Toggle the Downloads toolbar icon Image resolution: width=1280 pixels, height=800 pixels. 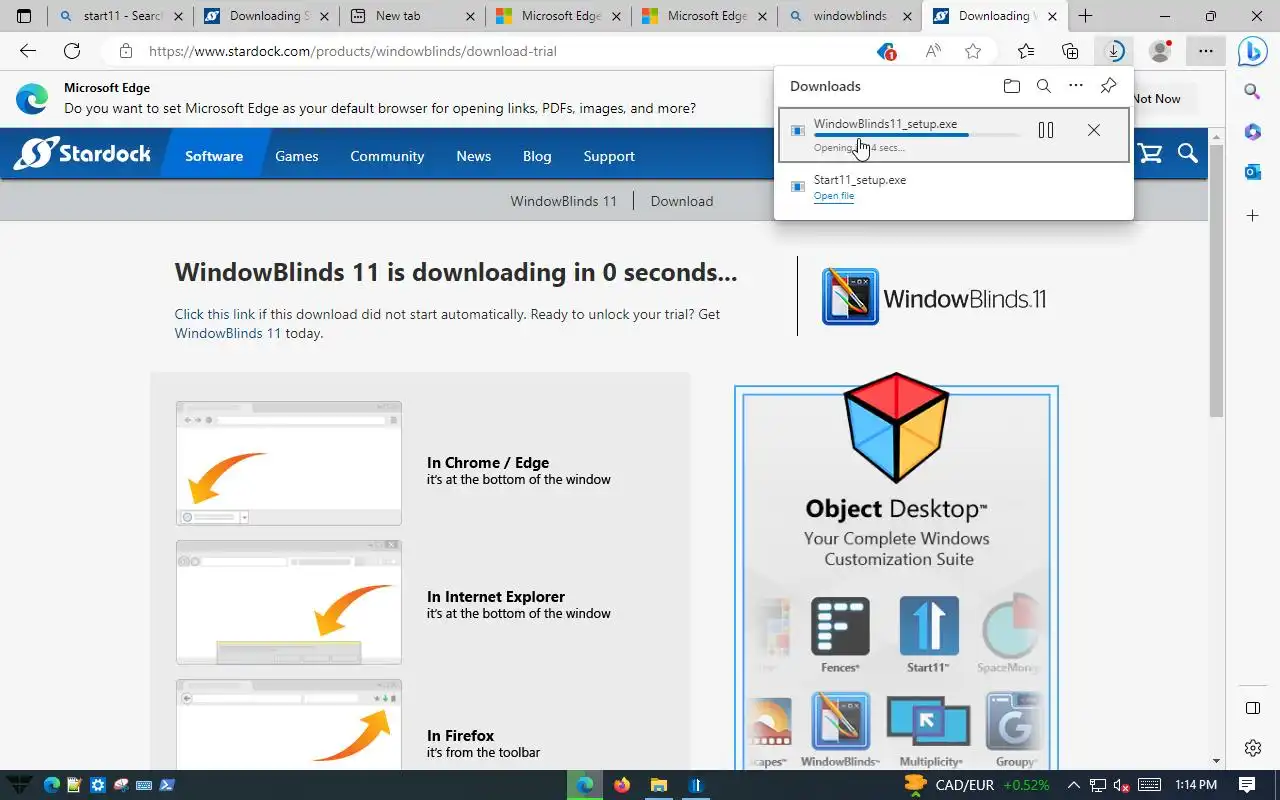click(1113, 51)
